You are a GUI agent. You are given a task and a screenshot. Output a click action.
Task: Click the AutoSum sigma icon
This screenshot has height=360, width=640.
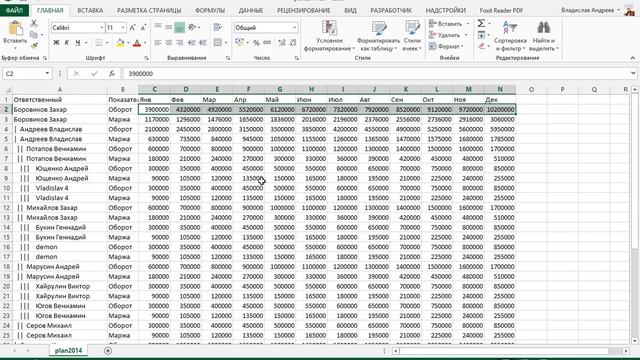point(482,23)
